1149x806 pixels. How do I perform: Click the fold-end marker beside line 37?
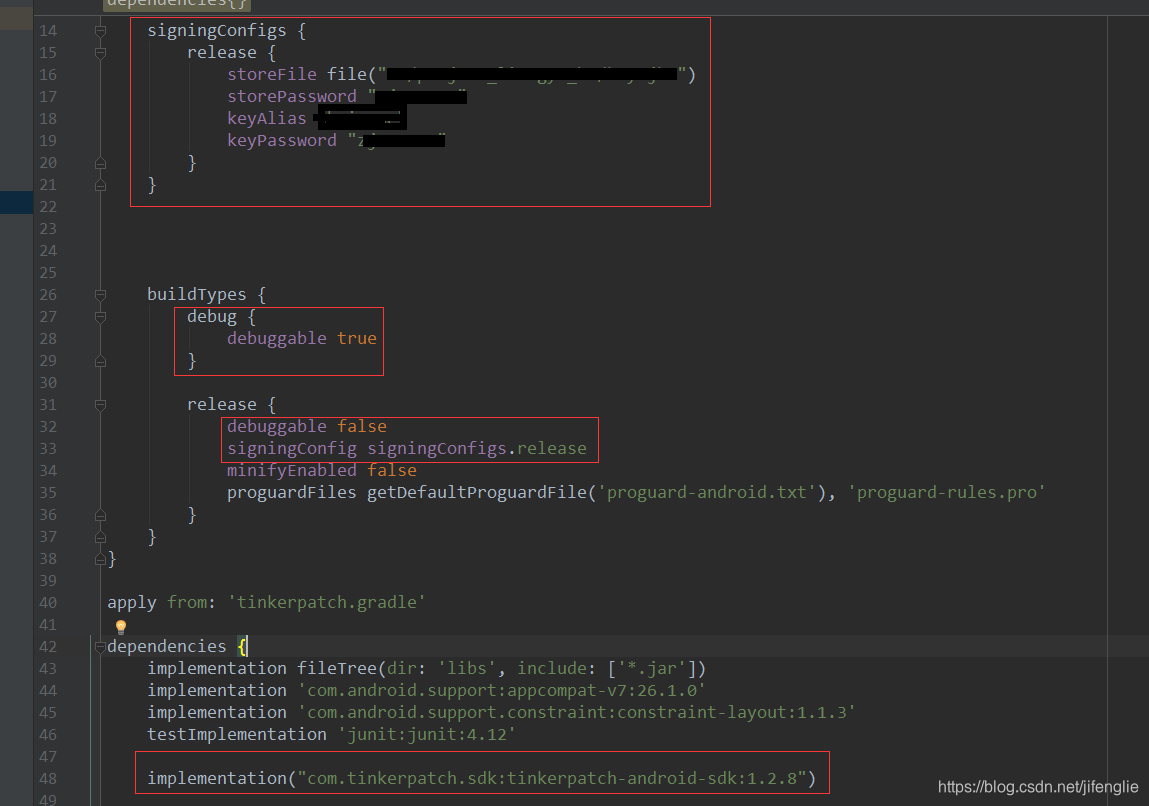(x=99, y=536)
